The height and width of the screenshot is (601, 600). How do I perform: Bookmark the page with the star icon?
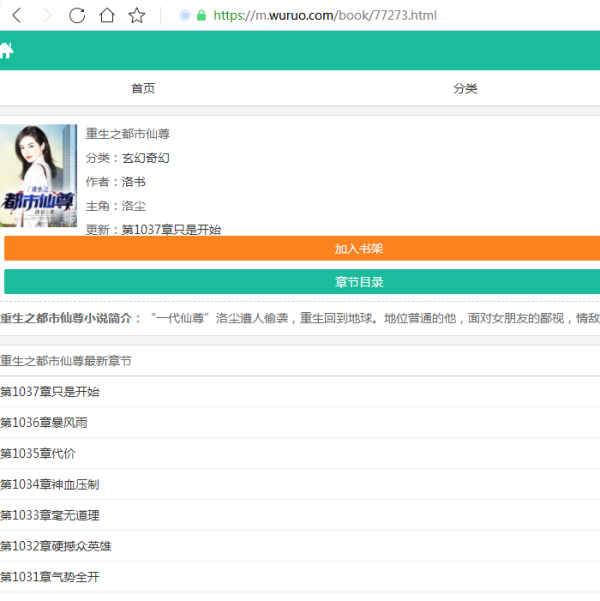pyautogui.click(x=137, y=15)
